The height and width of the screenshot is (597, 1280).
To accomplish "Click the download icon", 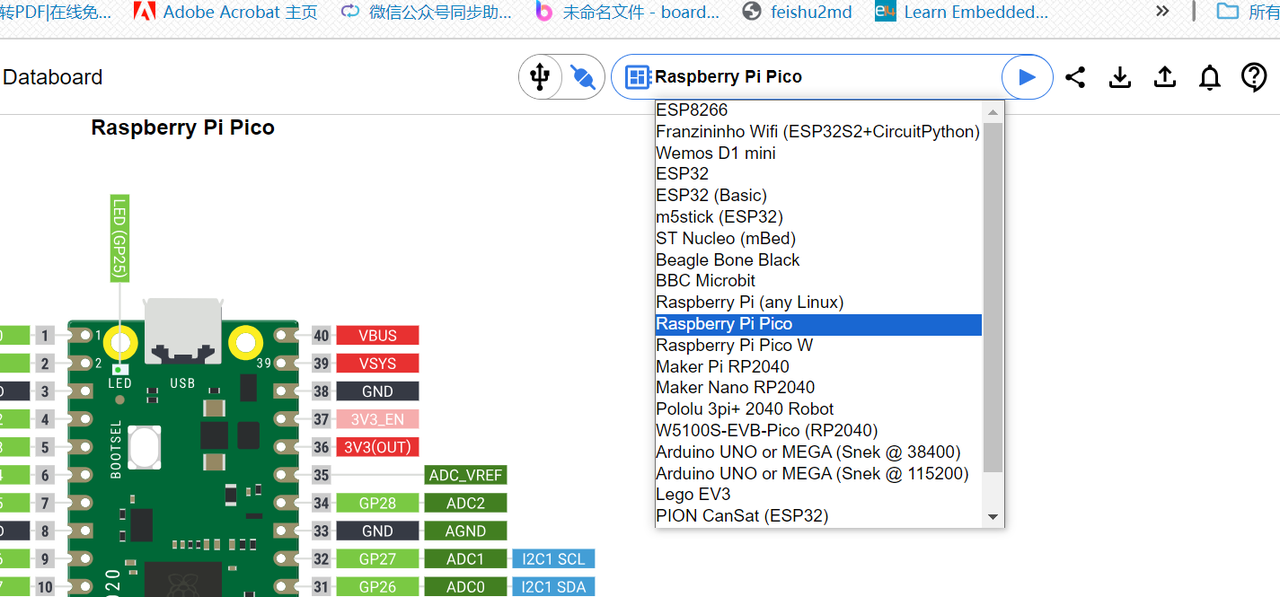I will pyautogui.click(x=1120, y=77).
